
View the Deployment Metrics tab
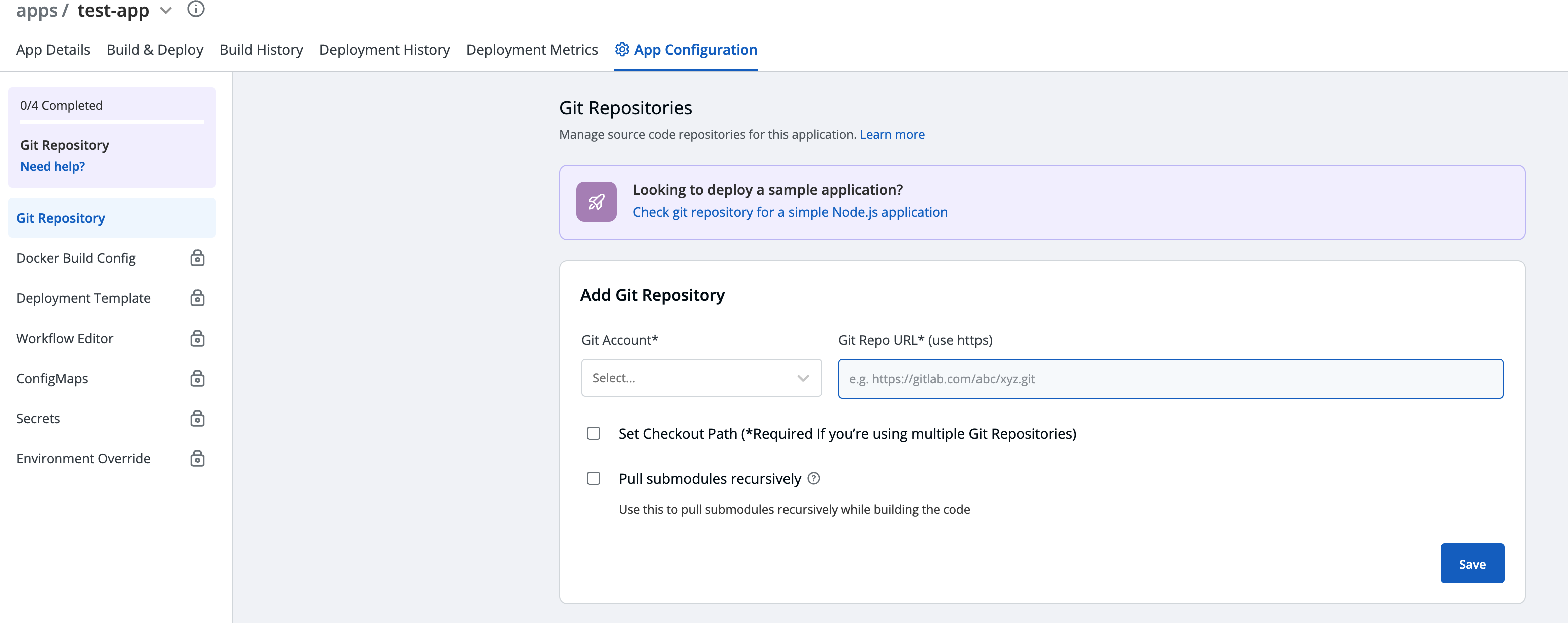[x=531, y=50]
